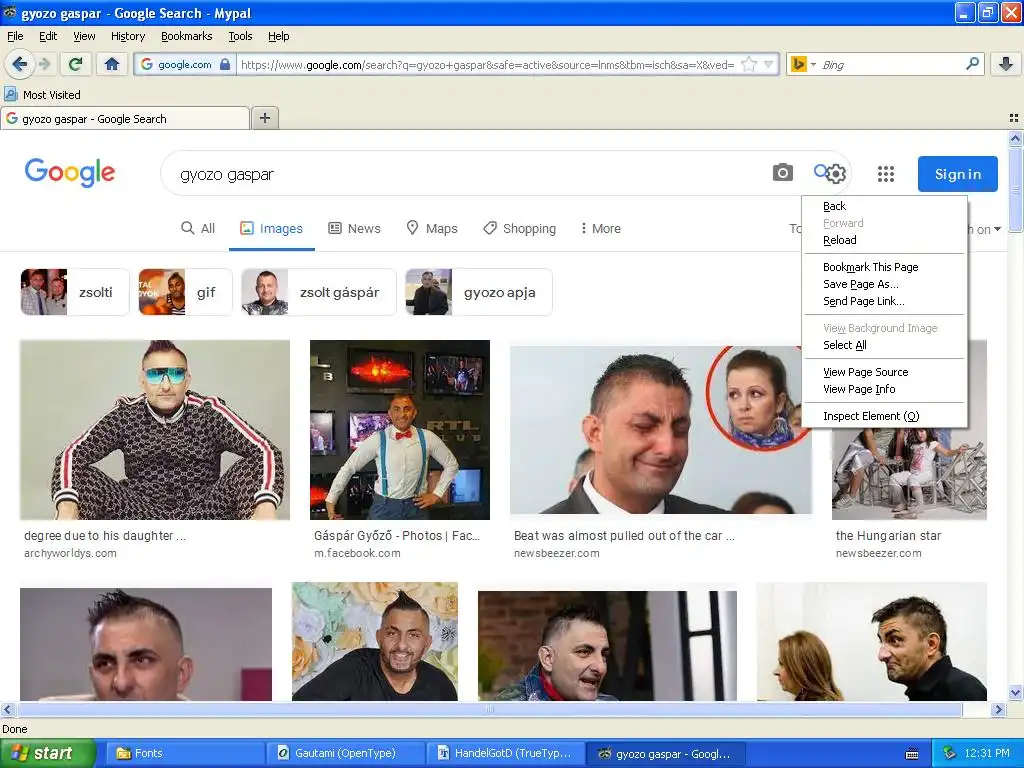Screen dimensions: 1024x768
Task: Click the gyozo apja suggestion chip
Action: pos(479,292)
